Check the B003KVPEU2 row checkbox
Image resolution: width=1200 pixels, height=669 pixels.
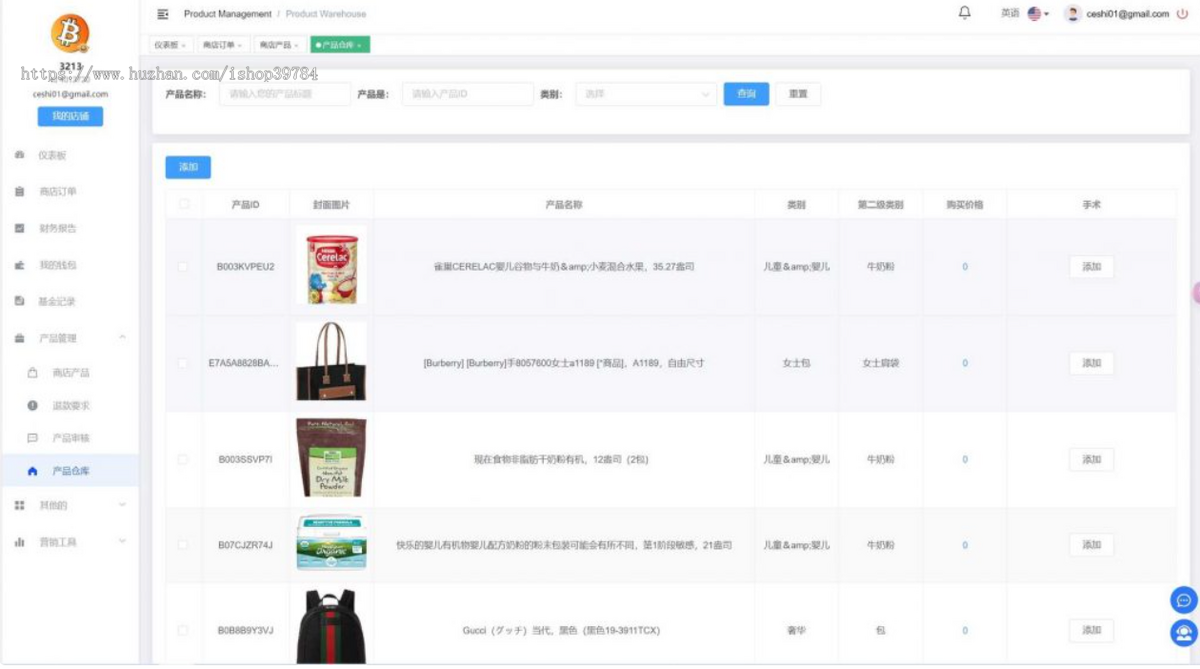tap(183, 267)
